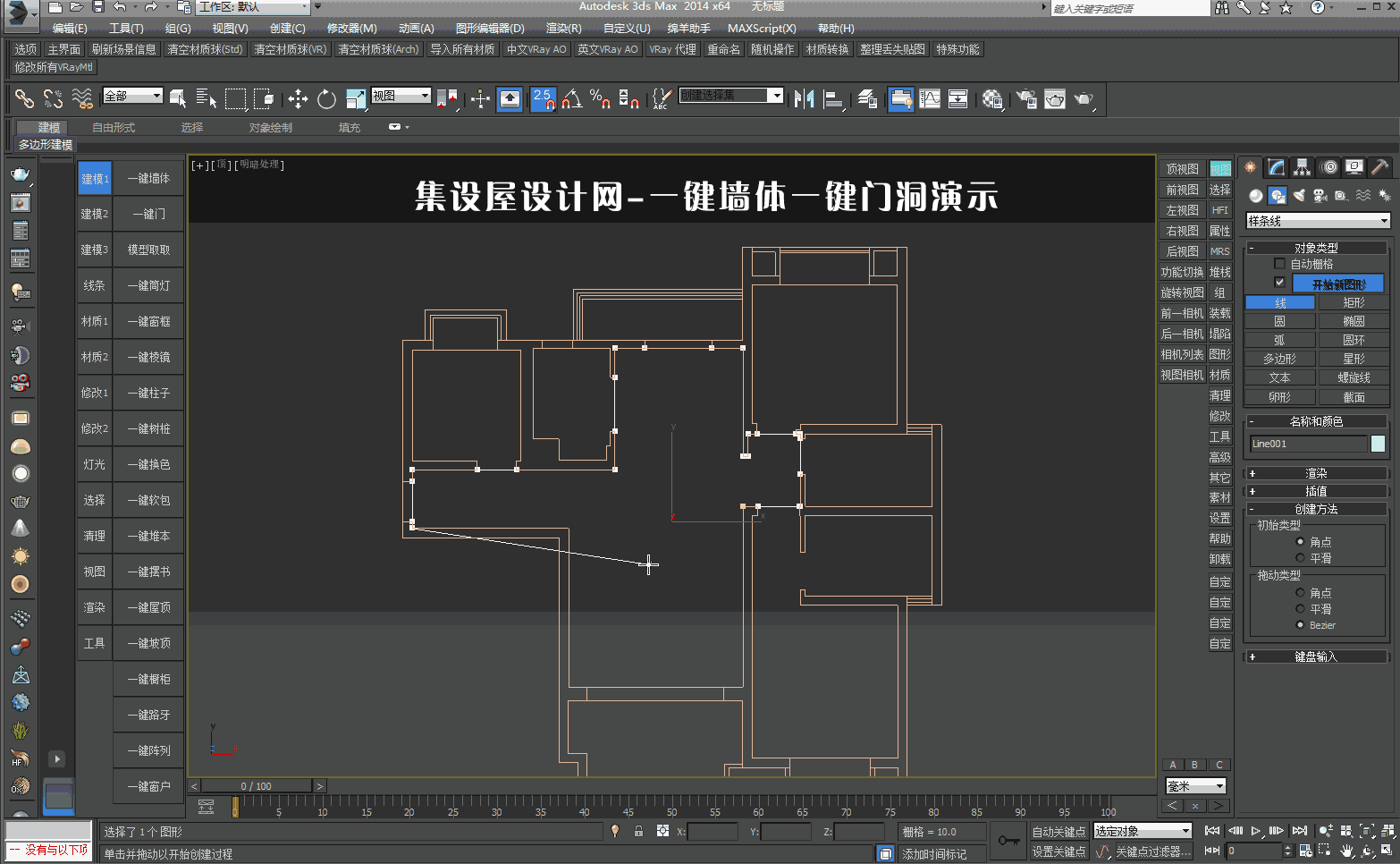This screenshot has height=864, width=1400.
Task: Click the 矩形 shape button
Action: click(1354, 302)
